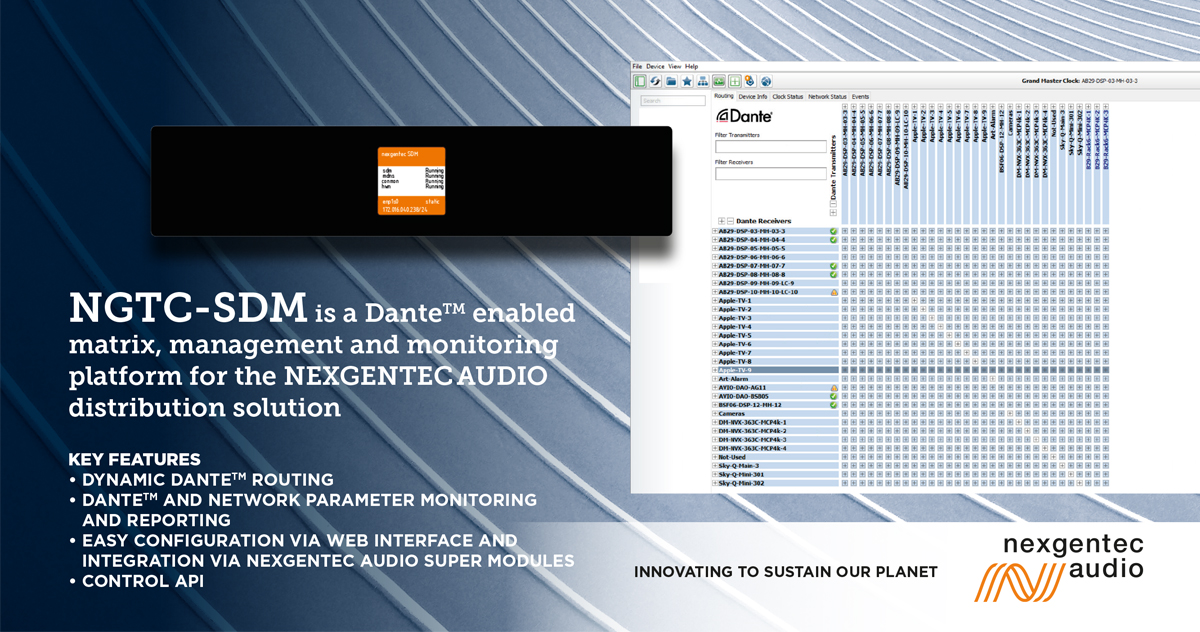Click the refresh arrows toolbar icon
The image size is (1200, 632).
coord(655,81)
